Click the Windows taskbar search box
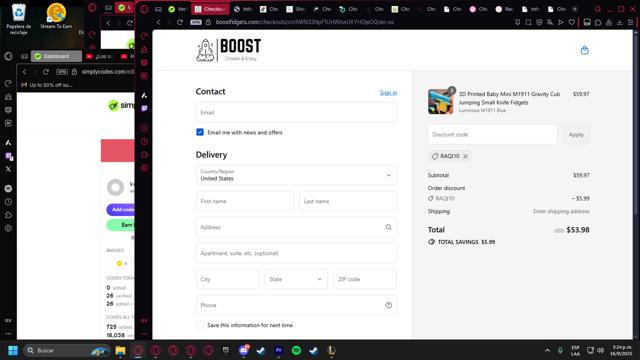Image resolution: width=640 pixels, height=360 pixels. coord(67,350)
